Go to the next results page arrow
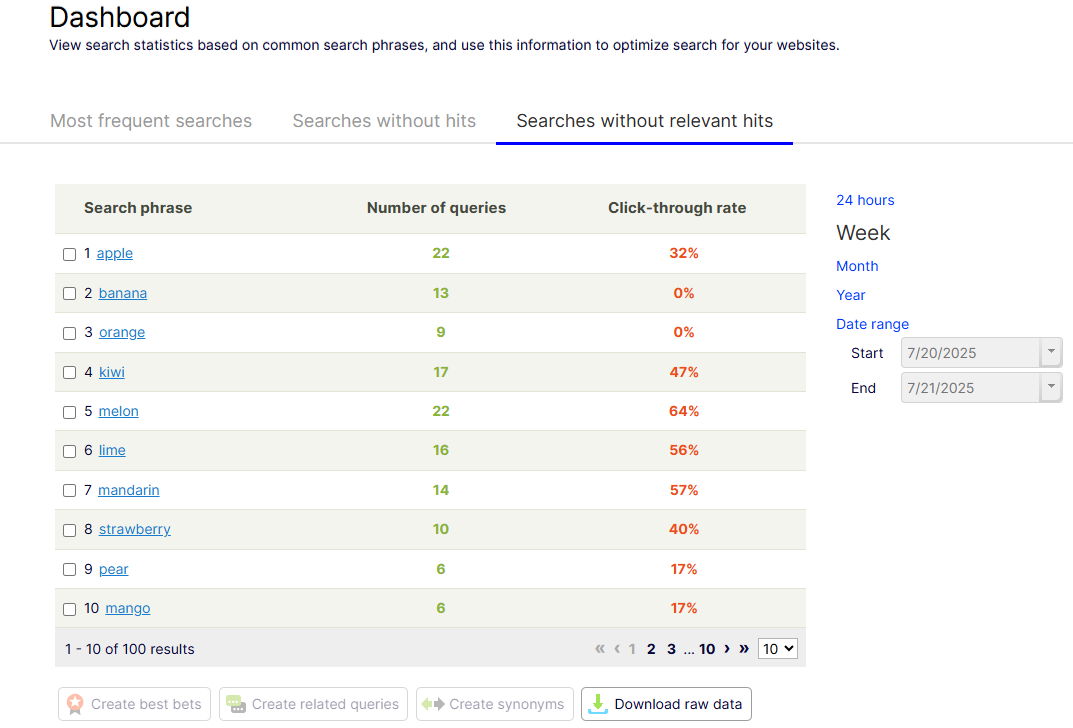Image resolution: width=1073 pixels, height=728 pixels. click(727, 649)
